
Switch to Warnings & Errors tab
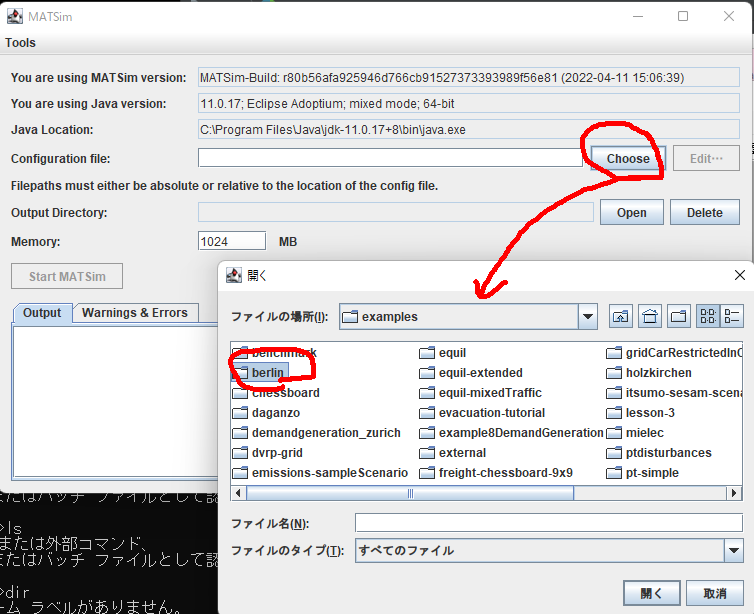click(x=135, y=313)
